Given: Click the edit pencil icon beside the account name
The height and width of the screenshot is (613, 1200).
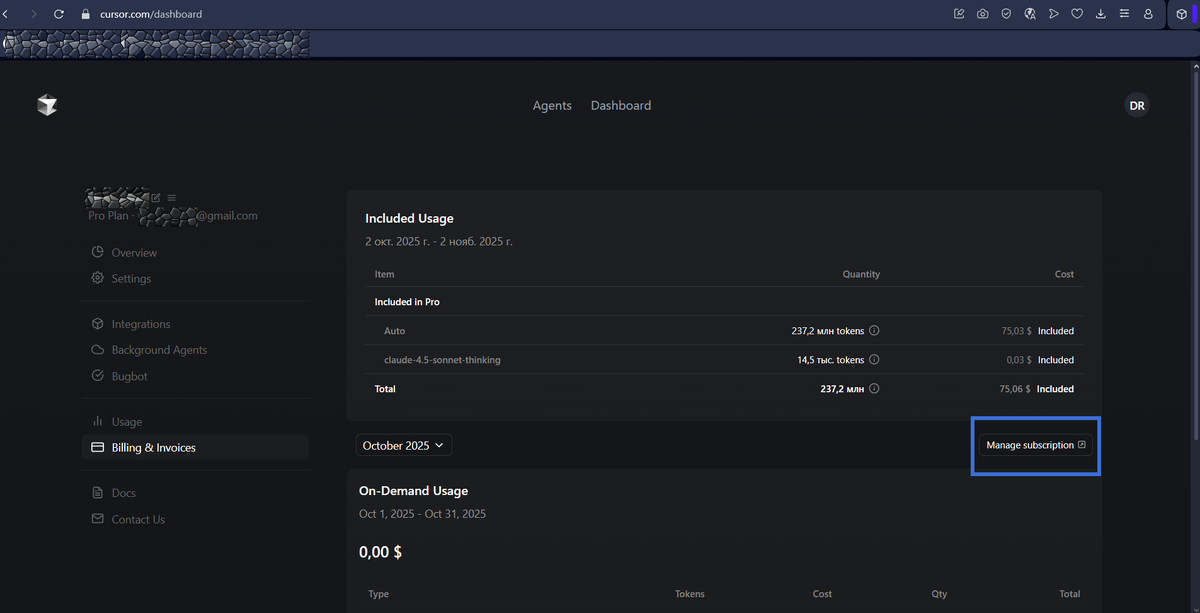Looking at the screenshot, I should (156, 198).
